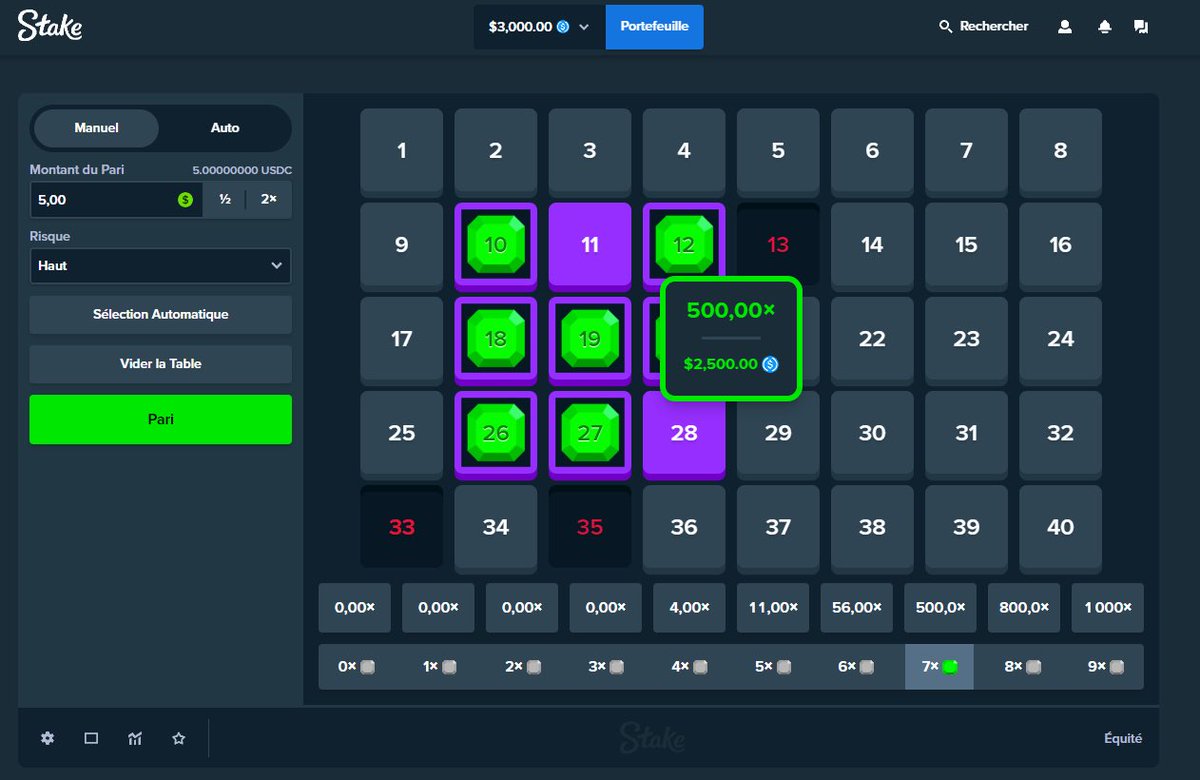The image size is (1200, 780).
Task: Click the 6× hits indicator
Action: click(856, 667)
